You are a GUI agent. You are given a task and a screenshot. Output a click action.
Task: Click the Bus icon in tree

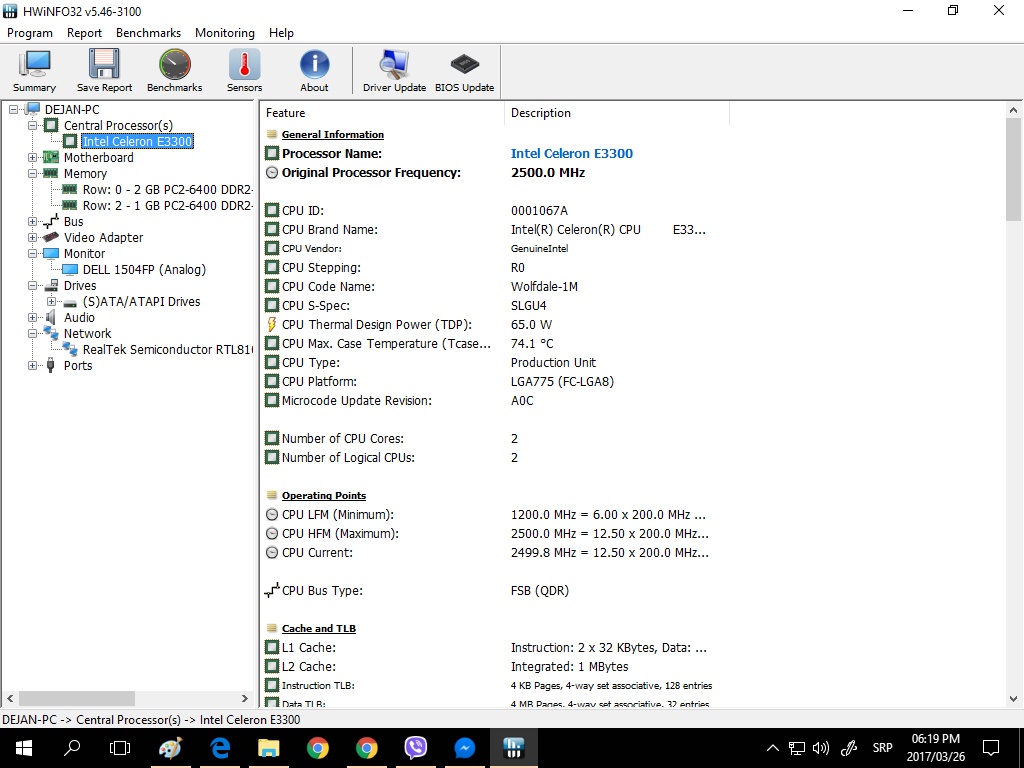tap(51, 221)
